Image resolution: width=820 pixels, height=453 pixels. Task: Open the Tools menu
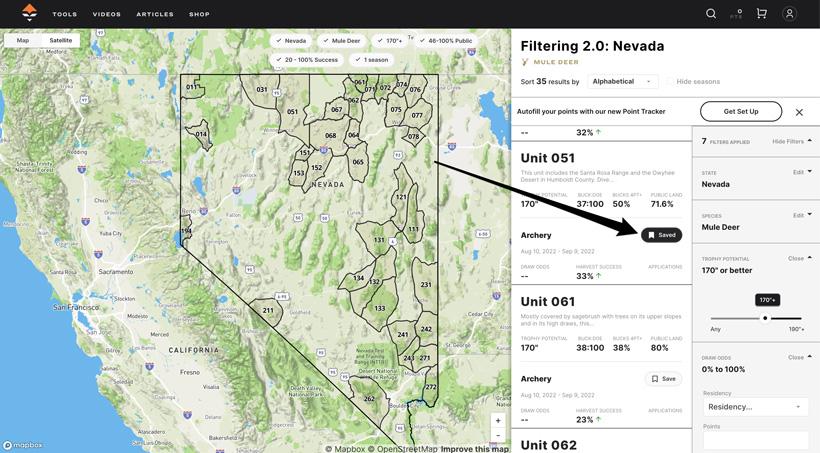tap(65, 14)
